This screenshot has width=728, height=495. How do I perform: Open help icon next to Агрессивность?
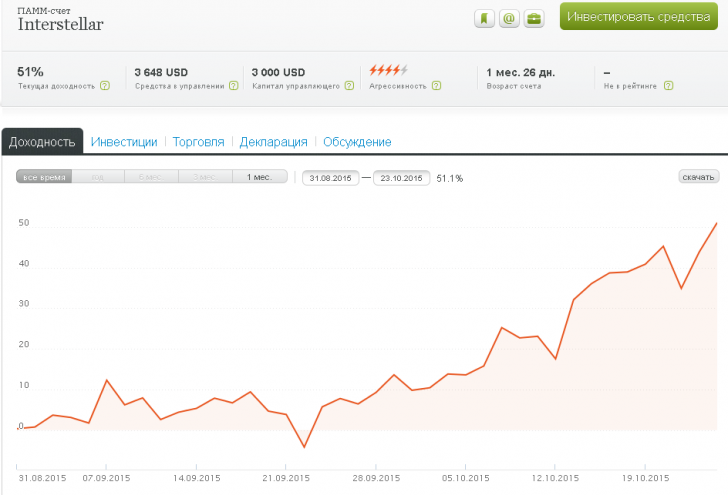point(437,86)
